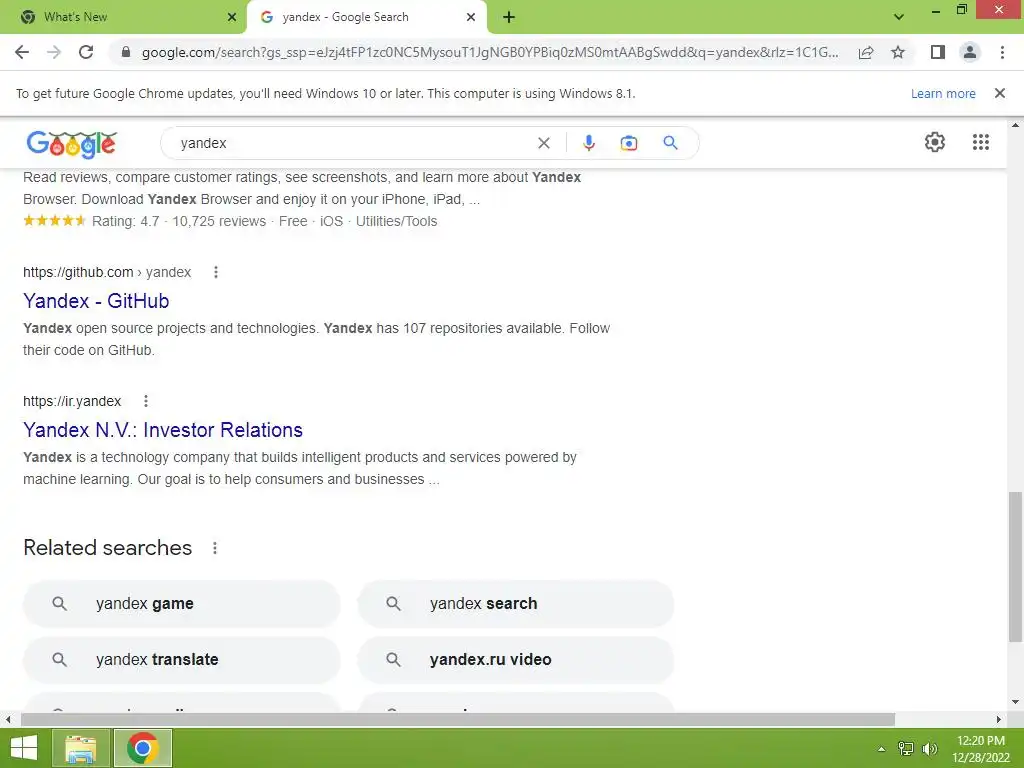Search for yandex translate
Screen dimensions: 1024x768
(x=182, y=660)
